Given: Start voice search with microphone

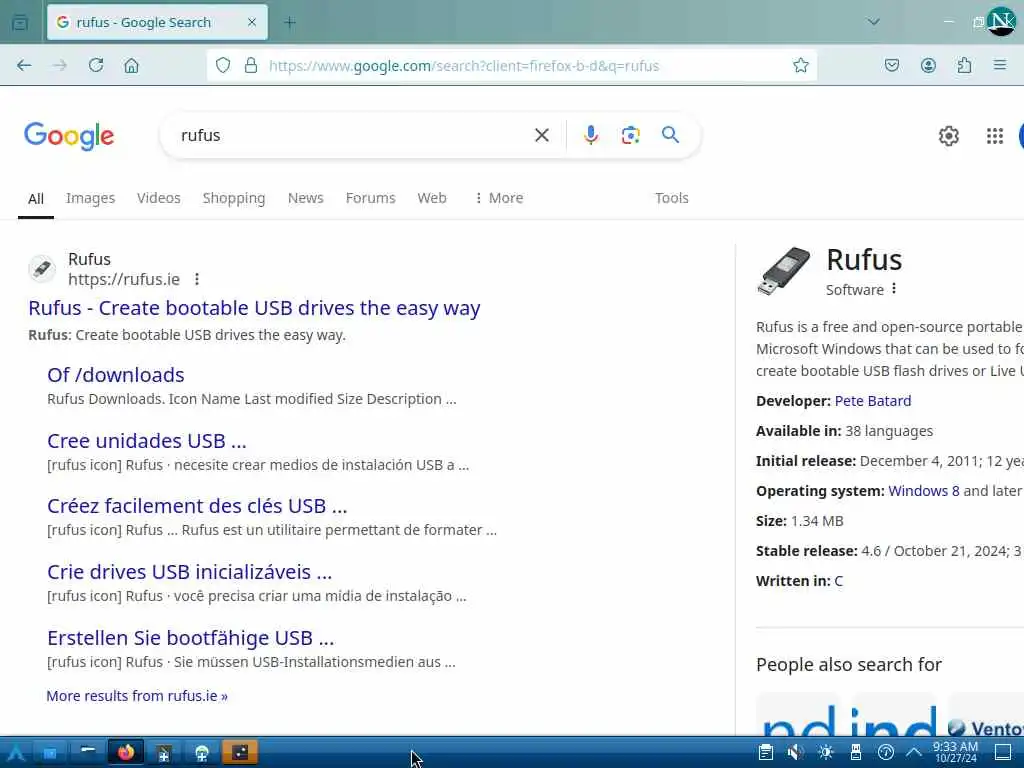Looking at the screenshot, I should (x=590, y=135).
